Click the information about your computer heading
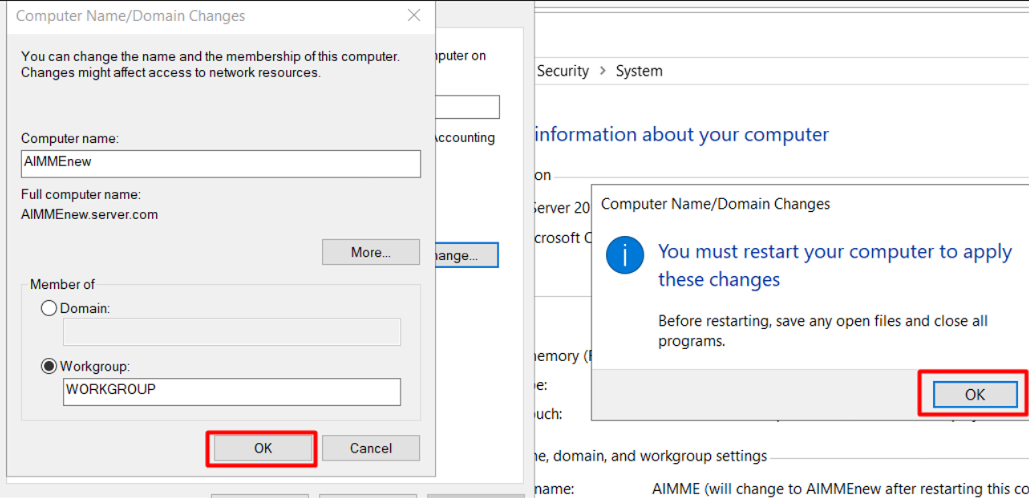This screenshot has height=498, width=1029. [x=682, y=135]
